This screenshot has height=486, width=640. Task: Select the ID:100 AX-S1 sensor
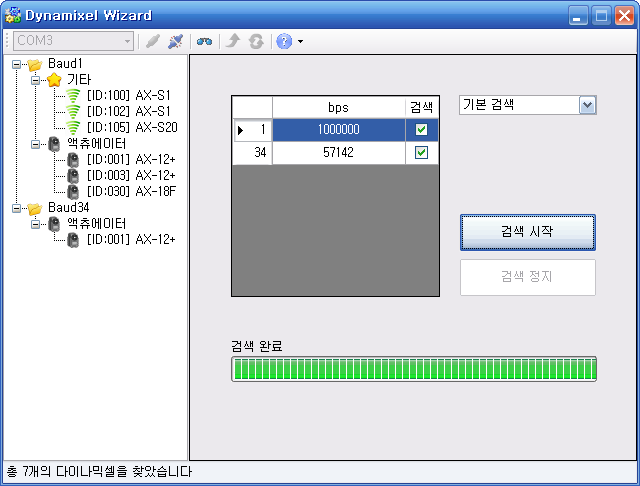pyautogui.click(x=128, y=95)
